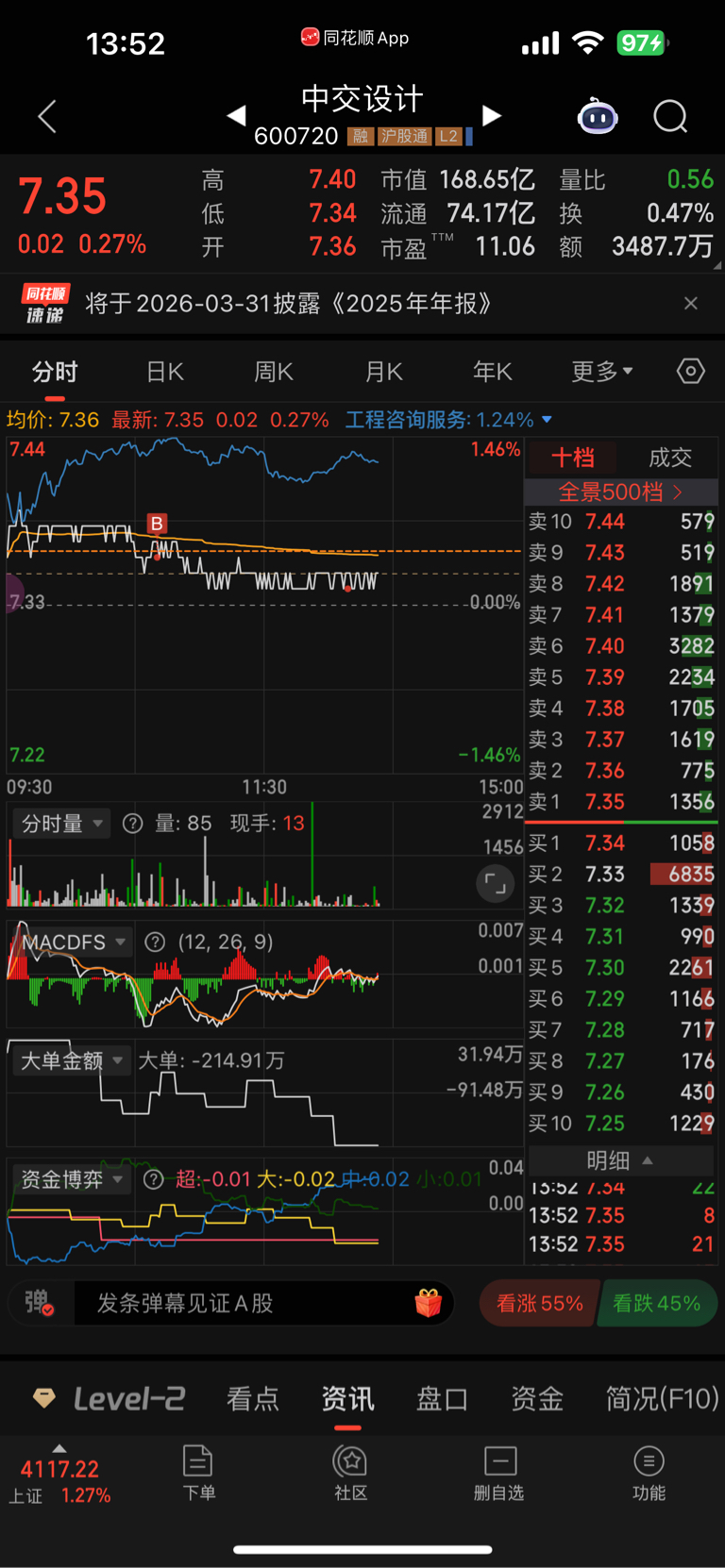This screenshot has height=1568, width=725.
Task: Open search with magnifier icon
Action: tap(670, 117)
